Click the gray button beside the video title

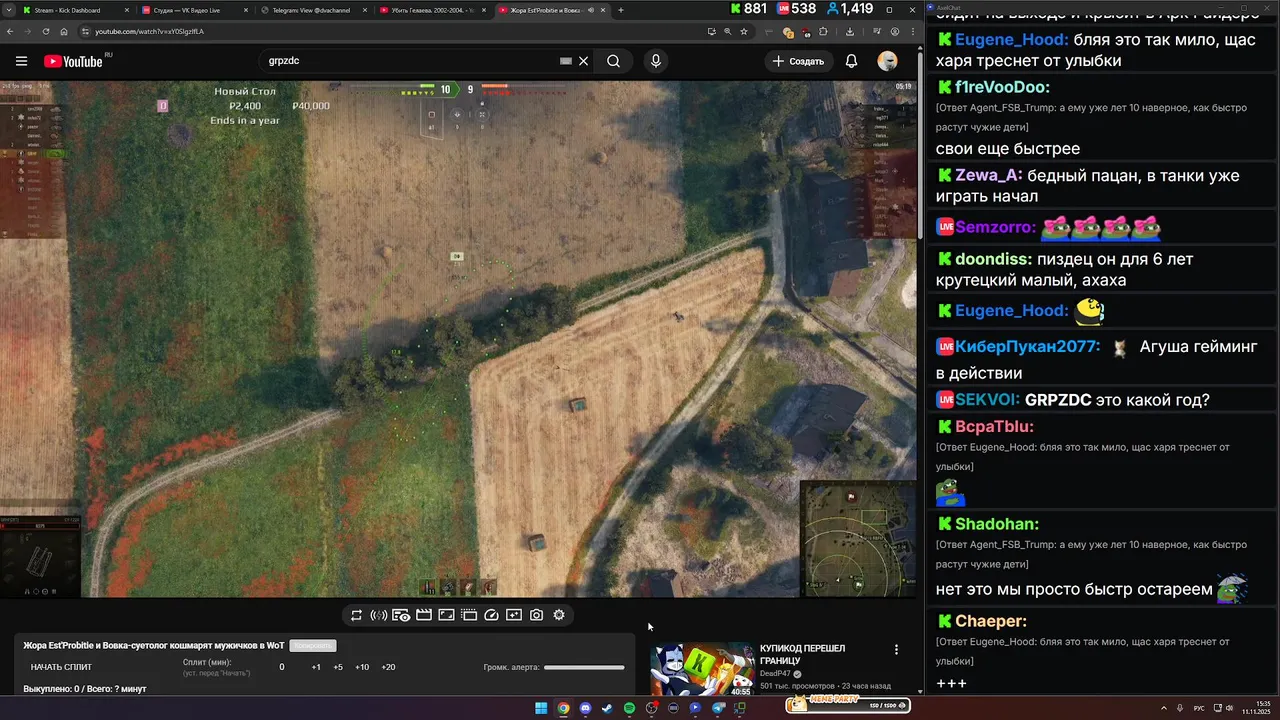pos(313,646)
